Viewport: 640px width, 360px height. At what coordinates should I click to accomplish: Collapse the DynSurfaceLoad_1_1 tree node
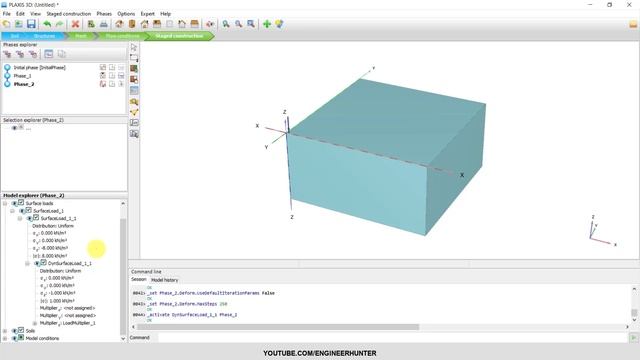click(27, 263)
